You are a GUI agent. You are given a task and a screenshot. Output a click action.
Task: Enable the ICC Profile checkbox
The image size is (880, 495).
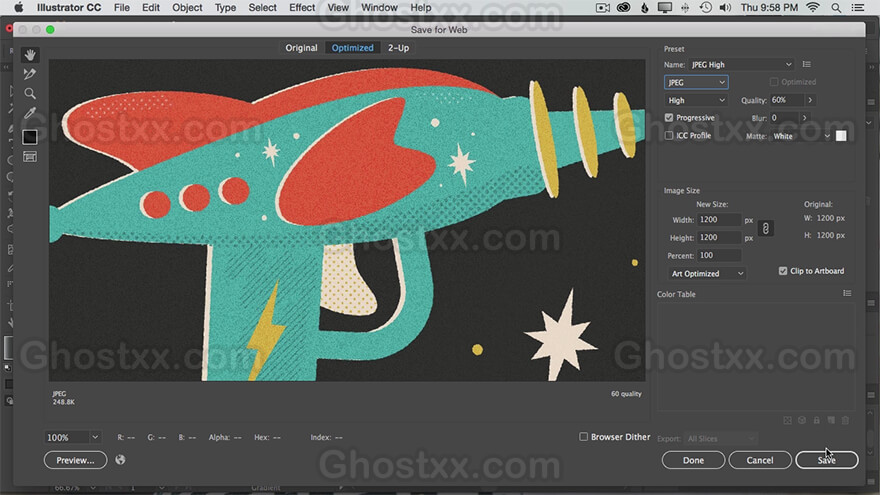[x=669, y=135]
